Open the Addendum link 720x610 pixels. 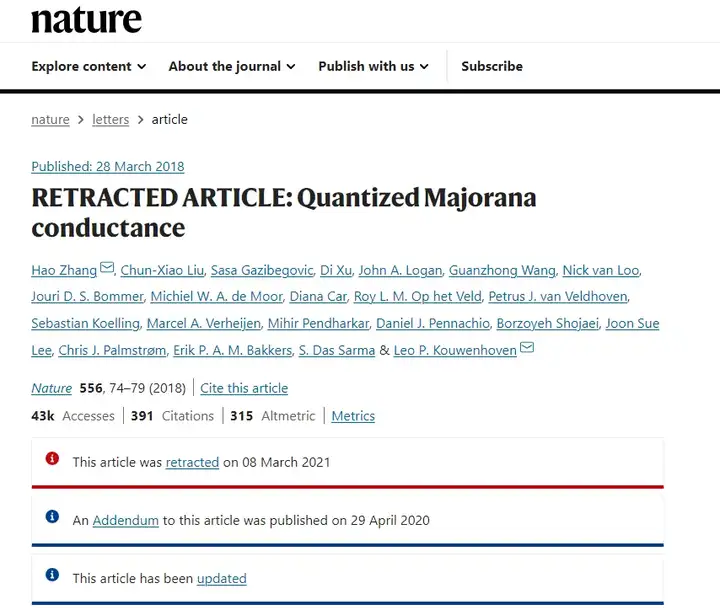(125, 520)
